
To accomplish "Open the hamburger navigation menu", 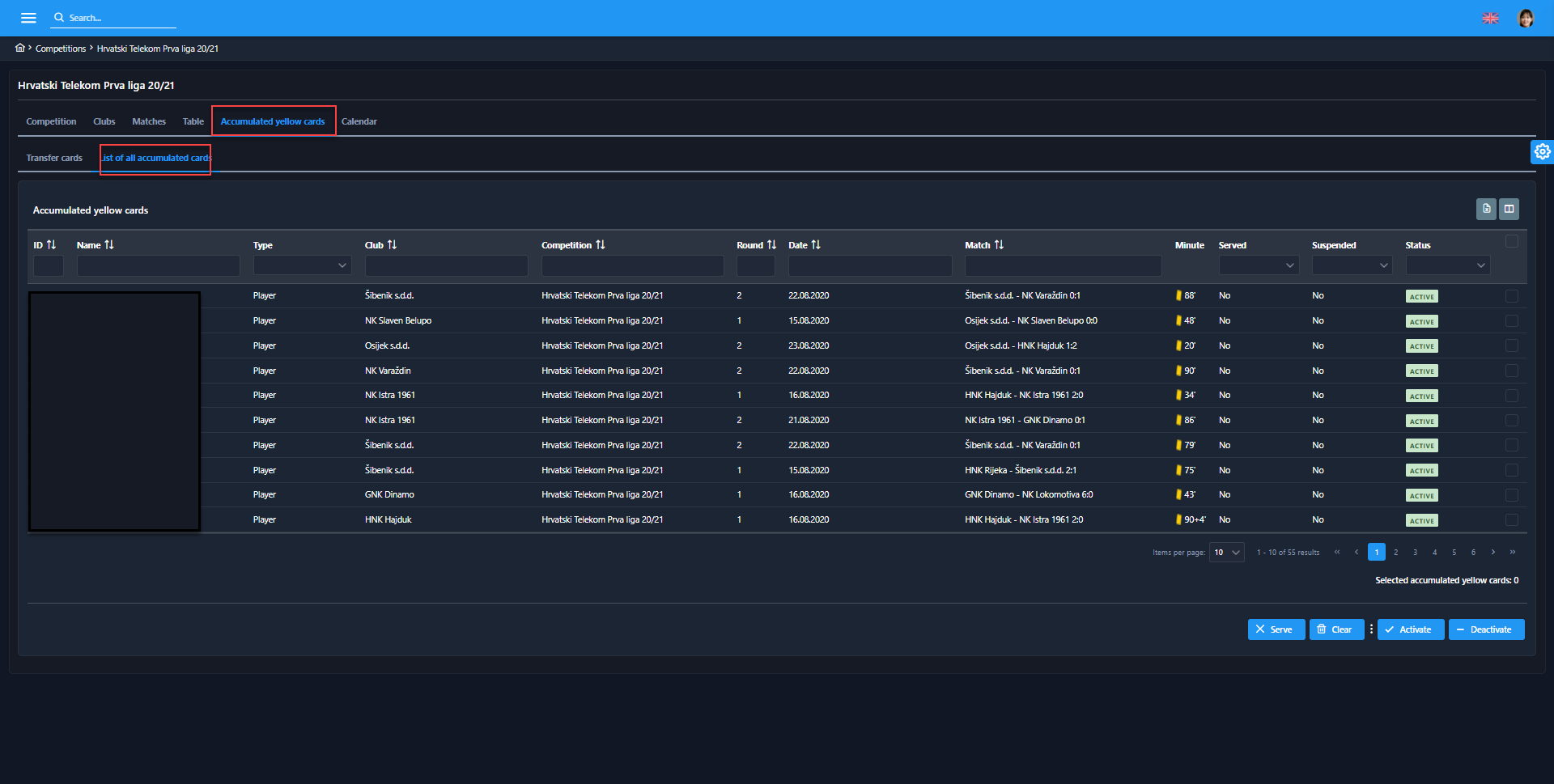I will (28, 18).
